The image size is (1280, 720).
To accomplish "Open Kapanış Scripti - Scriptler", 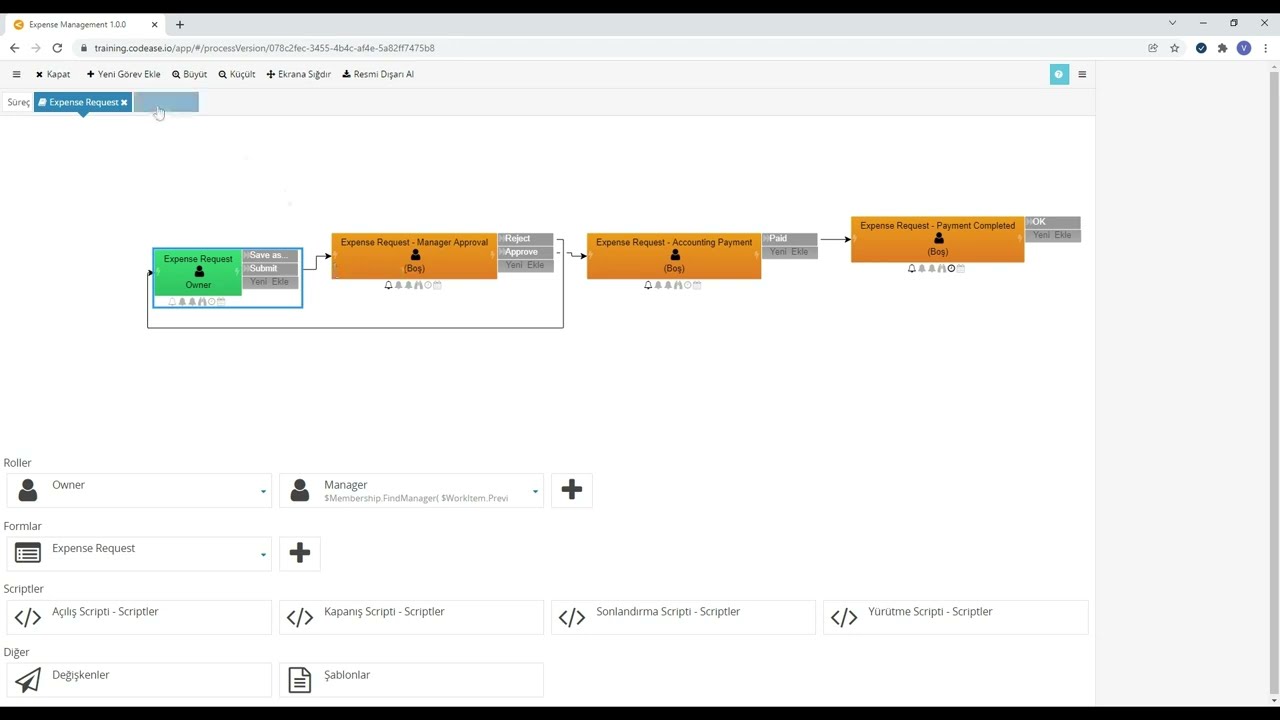I will point(411,617).
